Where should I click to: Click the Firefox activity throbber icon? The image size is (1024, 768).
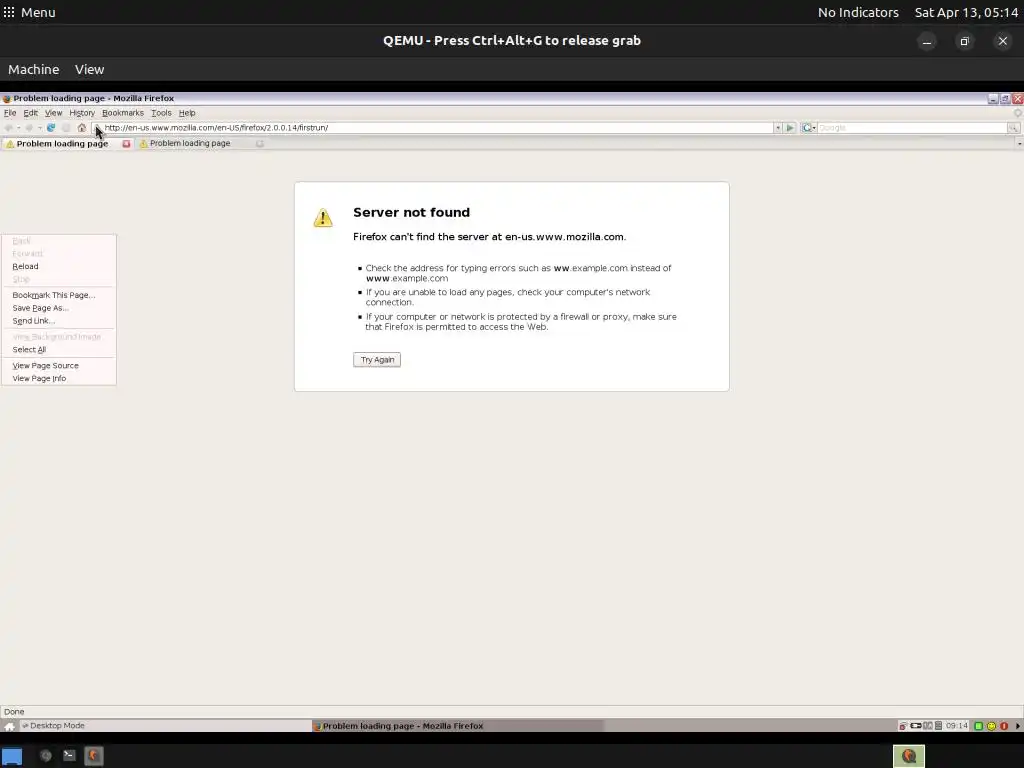tap(1017, 113)
